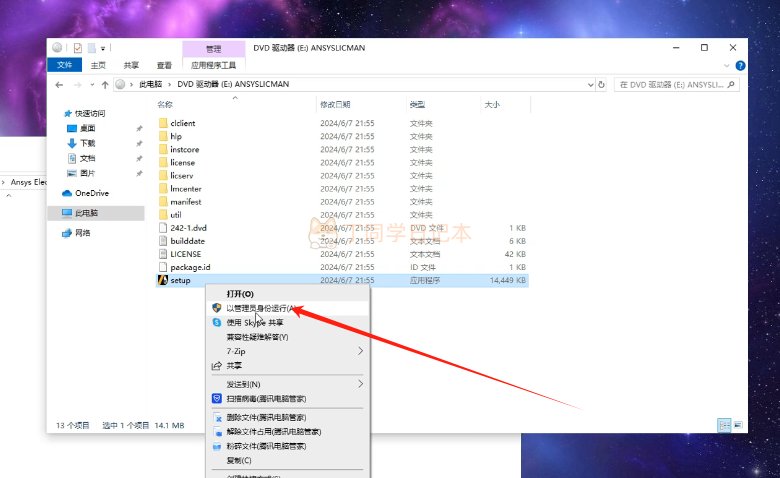
Task: Expand the 发送到(N) submenu arrow
Action: pyautogui.click(x=361, y=384)
